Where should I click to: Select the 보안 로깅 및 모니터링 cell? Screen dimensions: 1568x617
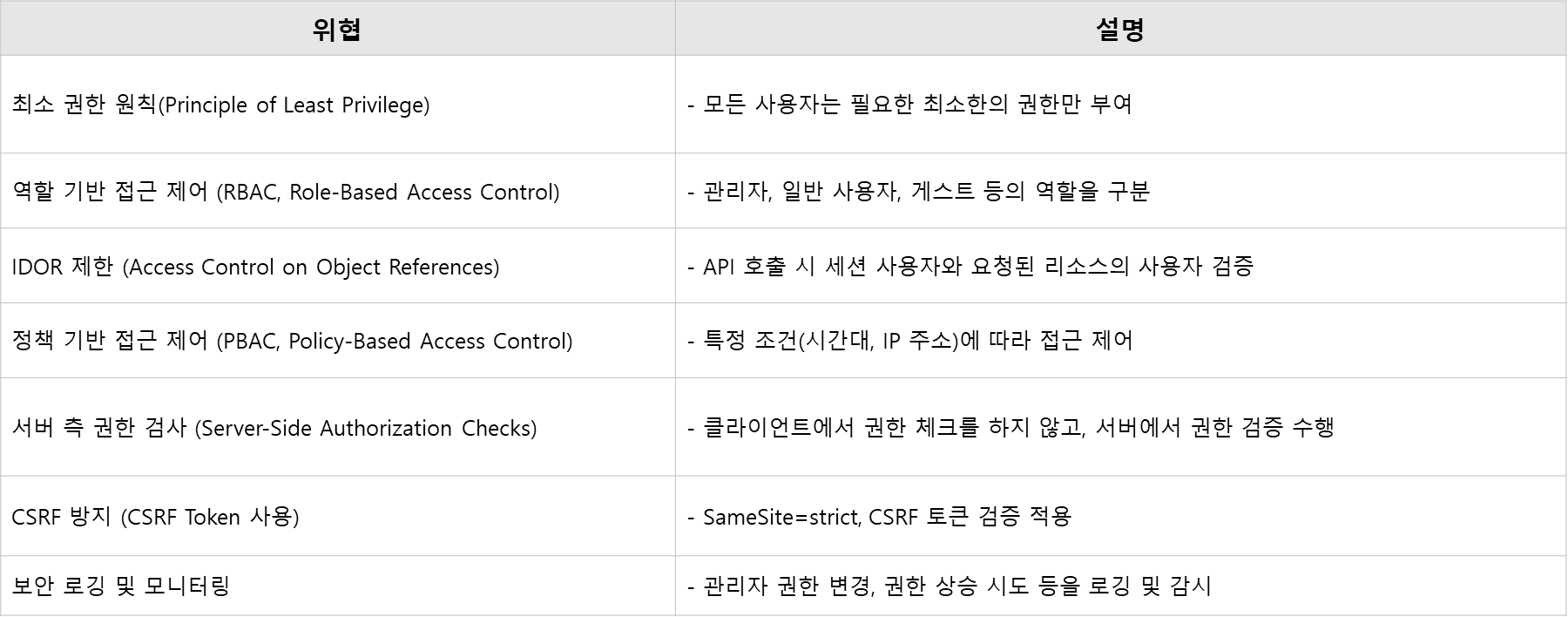pyautogui.click(x=120, y=586)
